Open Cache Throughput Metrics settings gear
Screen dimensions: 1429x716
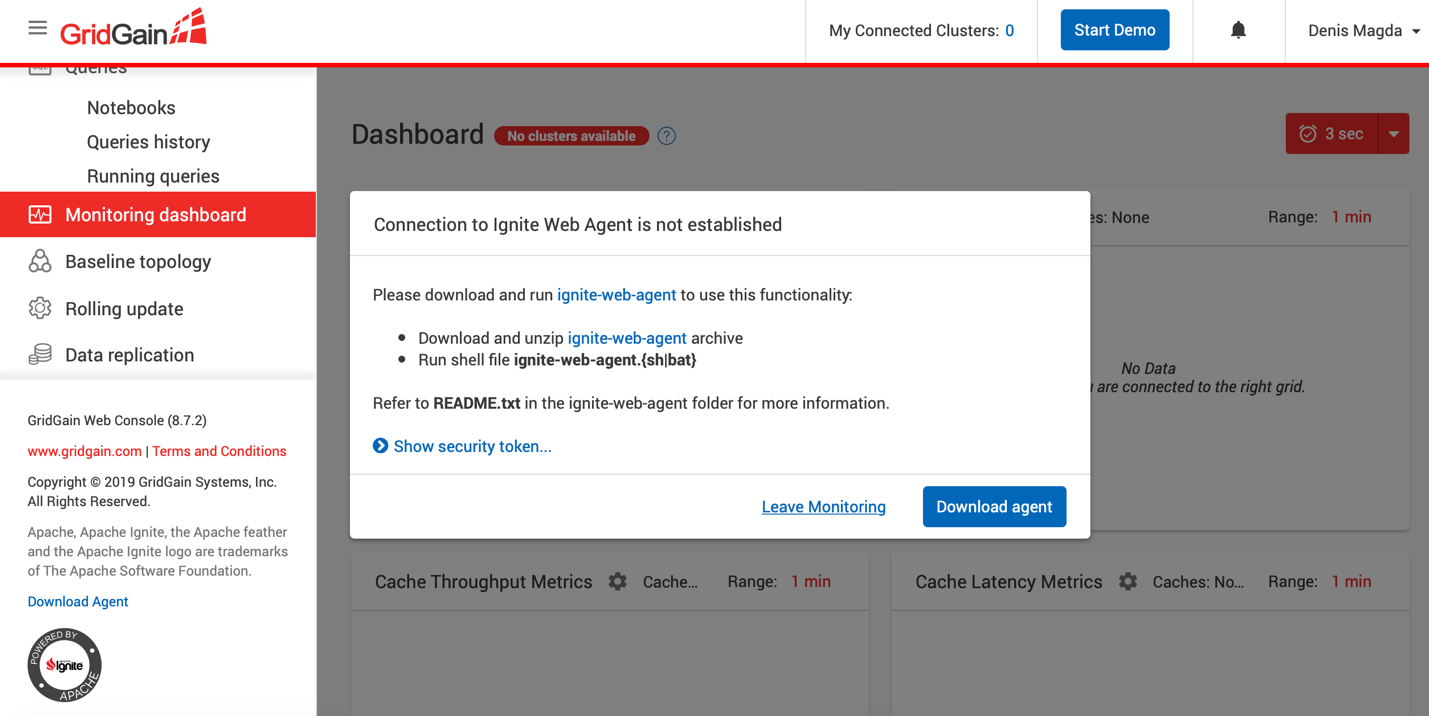coord(617,581)
